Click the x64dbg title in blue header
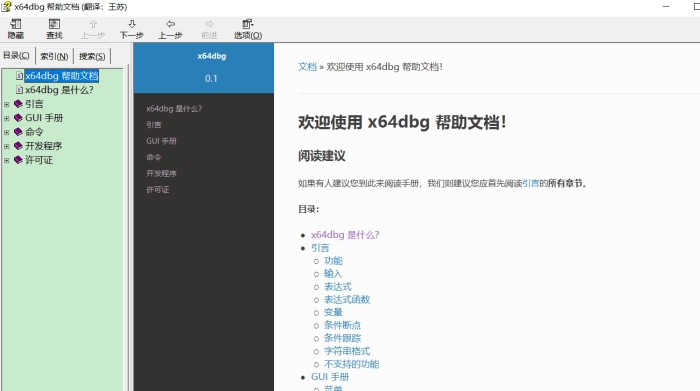Screen dimensions: 700x391 click(x=212, y=56)
